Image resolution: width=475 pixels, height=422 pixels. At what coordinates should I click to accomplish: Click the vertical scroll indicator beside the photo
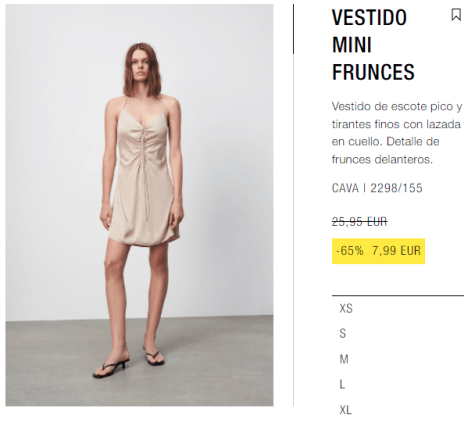(293, 29)
